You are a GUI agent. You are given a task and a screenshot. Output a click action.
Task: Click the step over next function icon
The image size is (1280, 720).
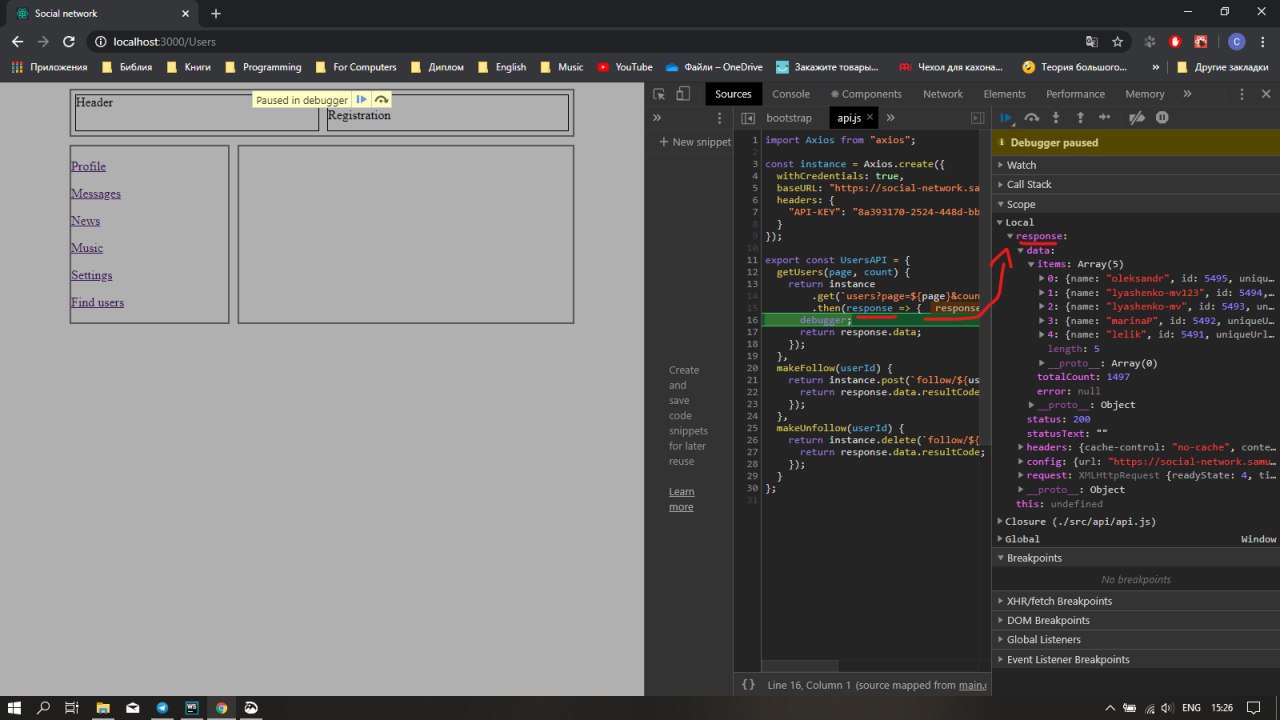(x=1031, y=118)
